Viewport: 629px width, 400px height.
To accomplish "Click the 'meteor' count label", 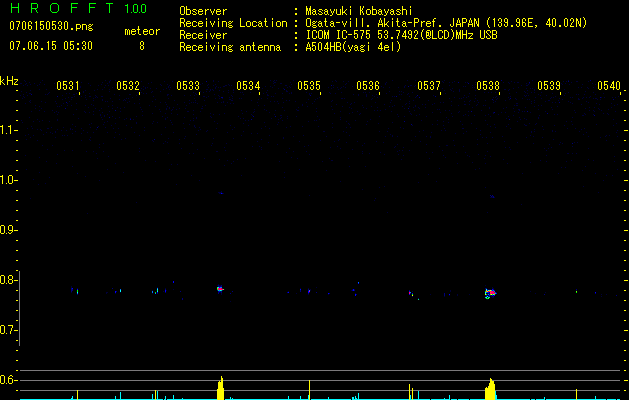I will coord(142,31).
